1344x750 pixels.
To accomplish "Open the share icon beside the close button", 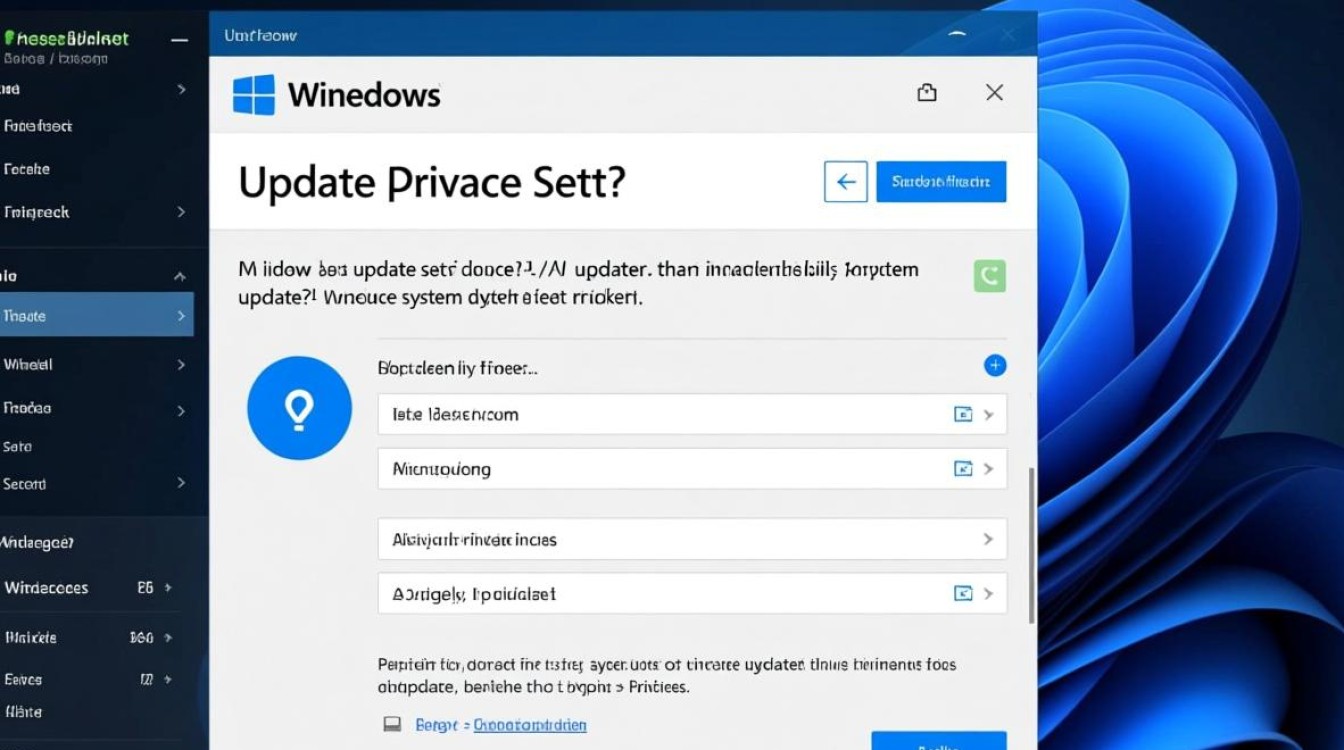I will (926, 92).
